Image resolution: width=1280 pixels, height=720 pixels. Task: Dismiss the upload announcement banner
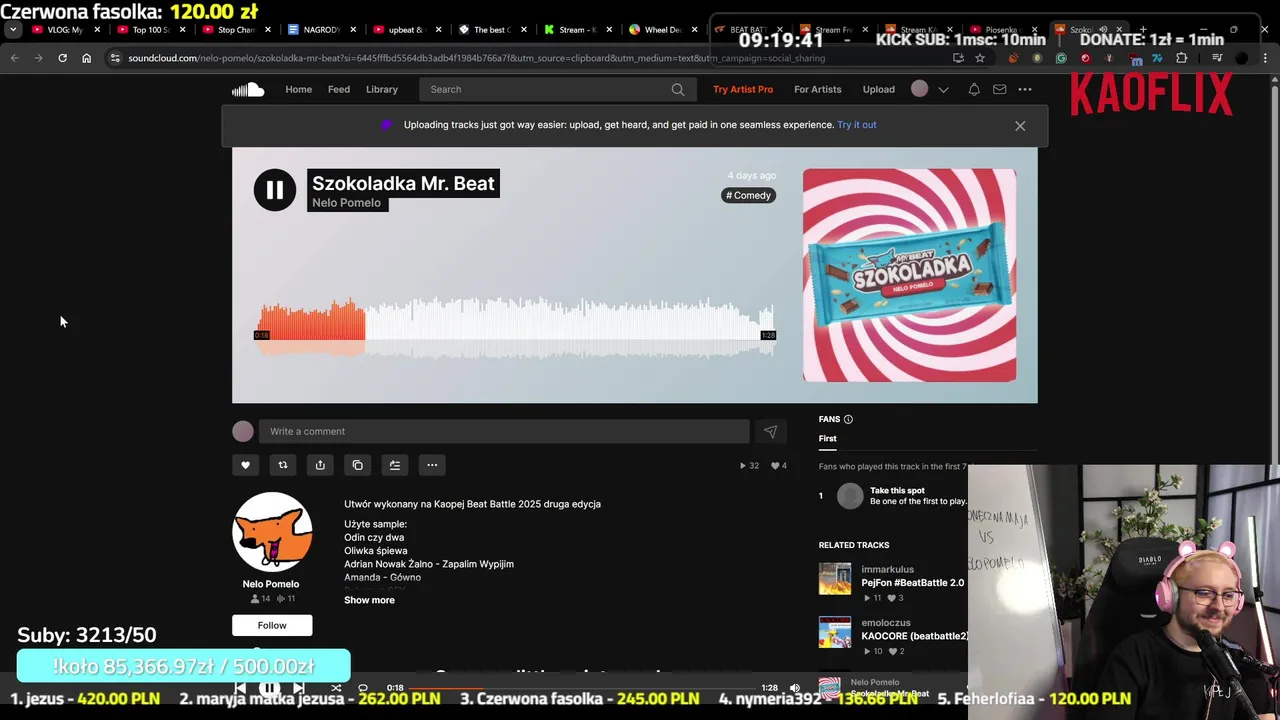tap(1020, 126)
